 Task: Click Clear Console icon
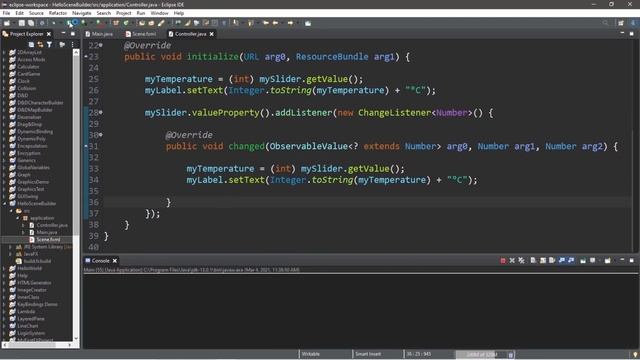(533, 260)
